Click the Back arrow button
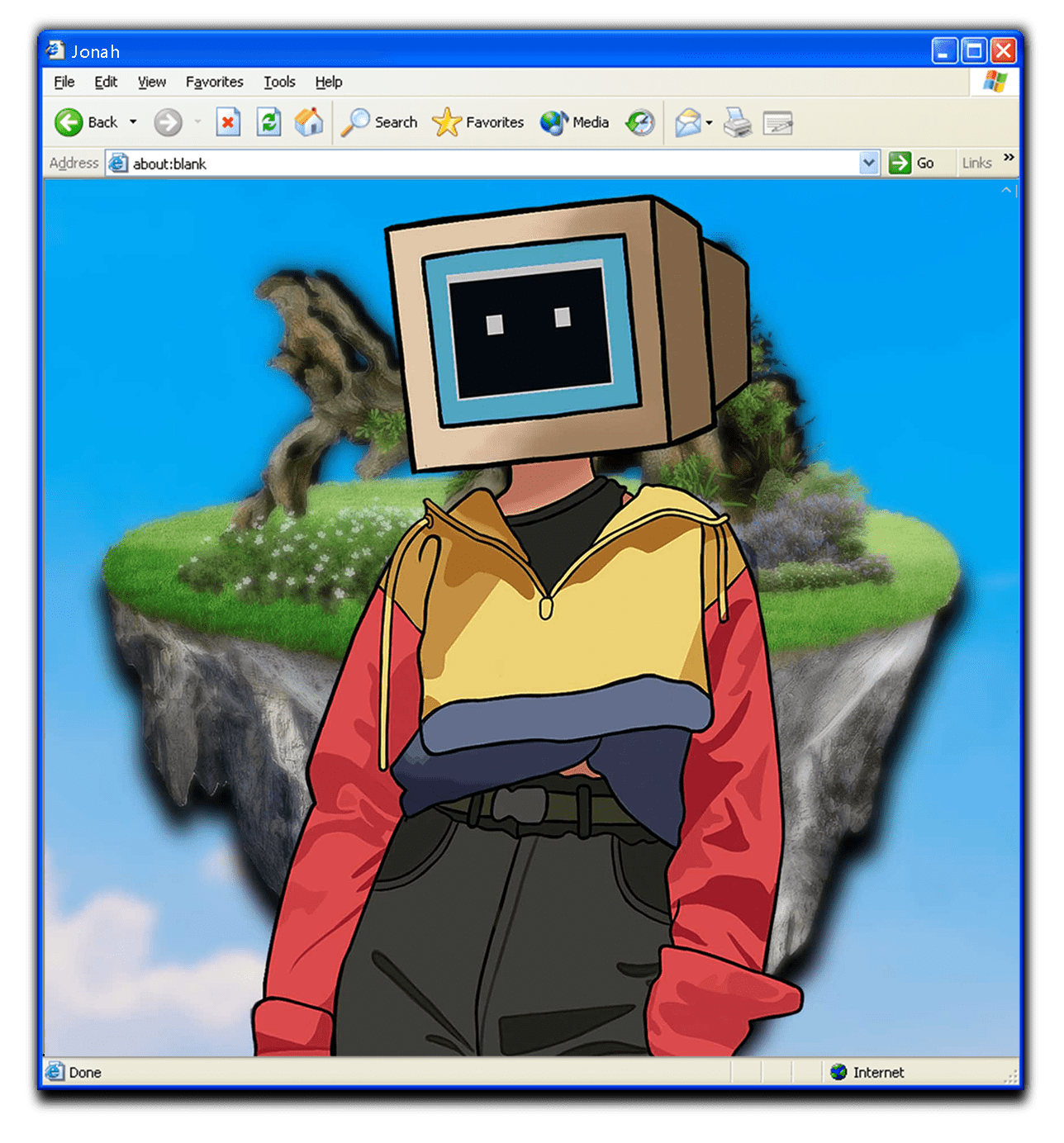 coord(86,122)
